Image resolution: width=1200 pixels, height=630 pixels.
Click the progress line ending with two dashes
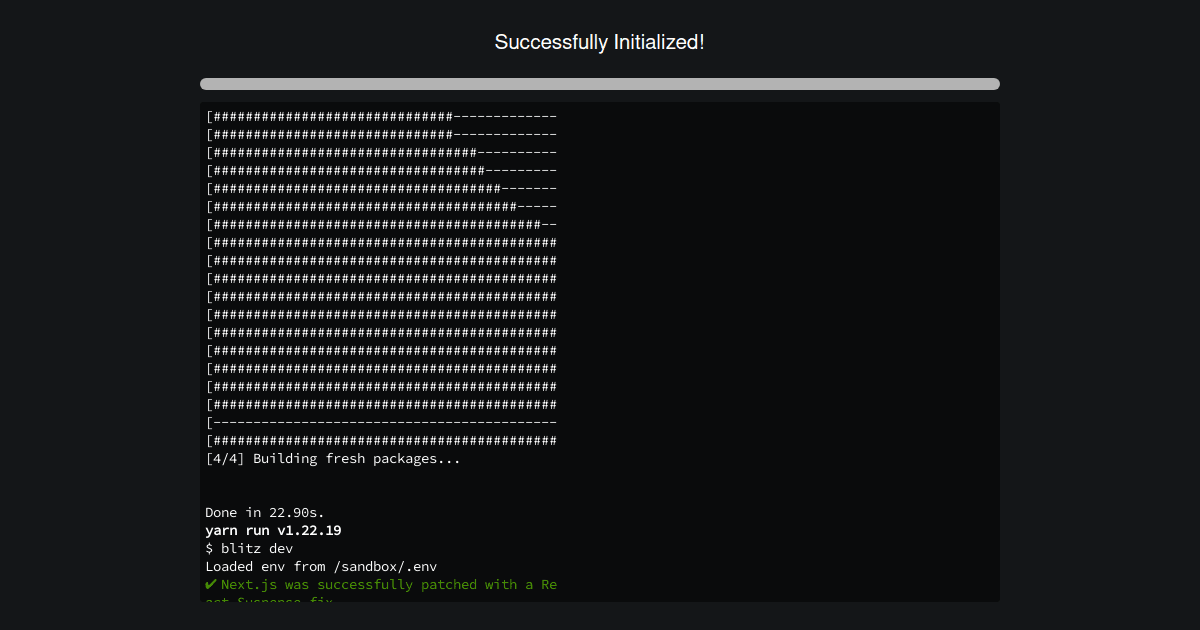[x=381, y=224]
